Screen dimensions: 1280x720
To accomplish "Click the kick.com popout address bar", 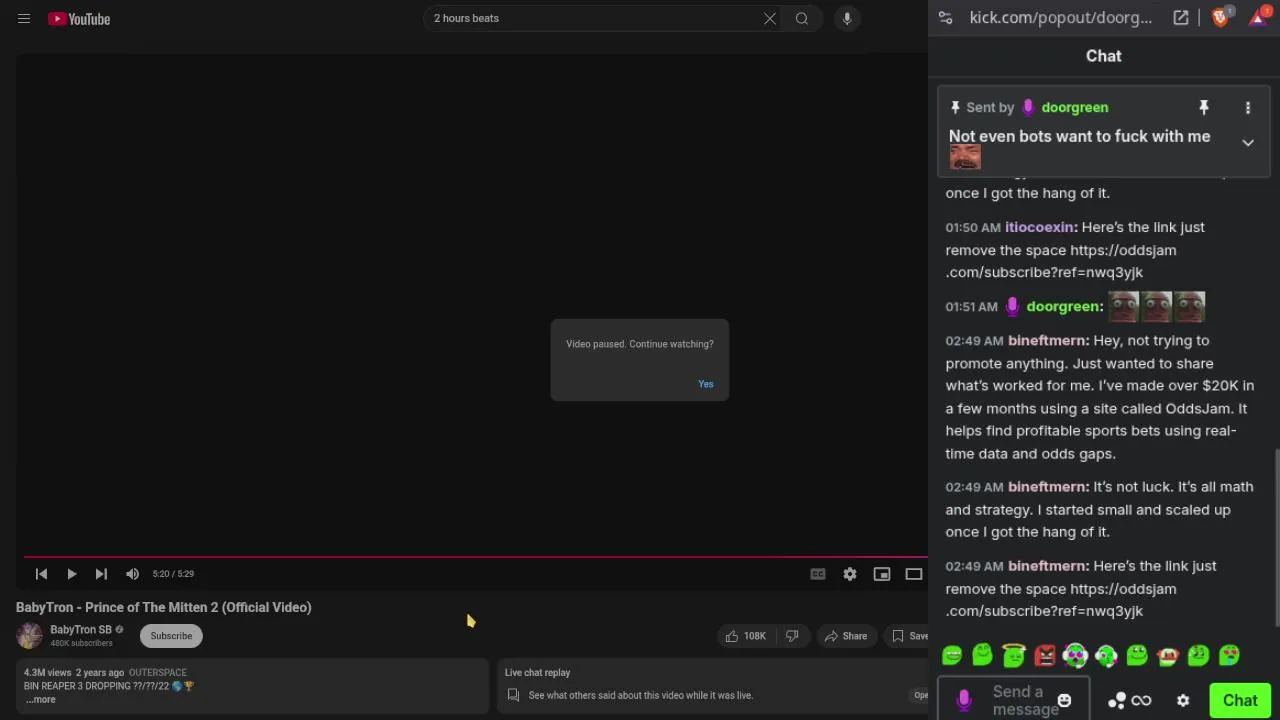I will [1060, 18].
